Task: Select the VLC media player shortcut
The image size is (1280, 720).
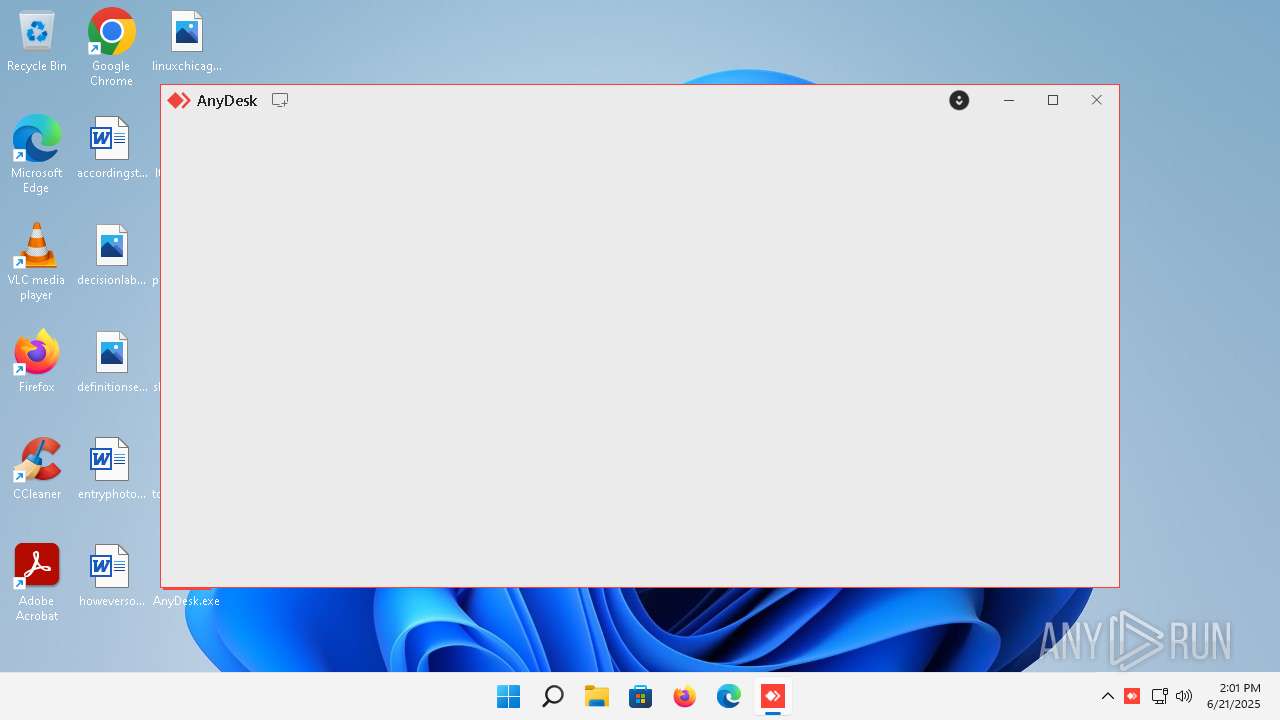Action: pos(36,261)
